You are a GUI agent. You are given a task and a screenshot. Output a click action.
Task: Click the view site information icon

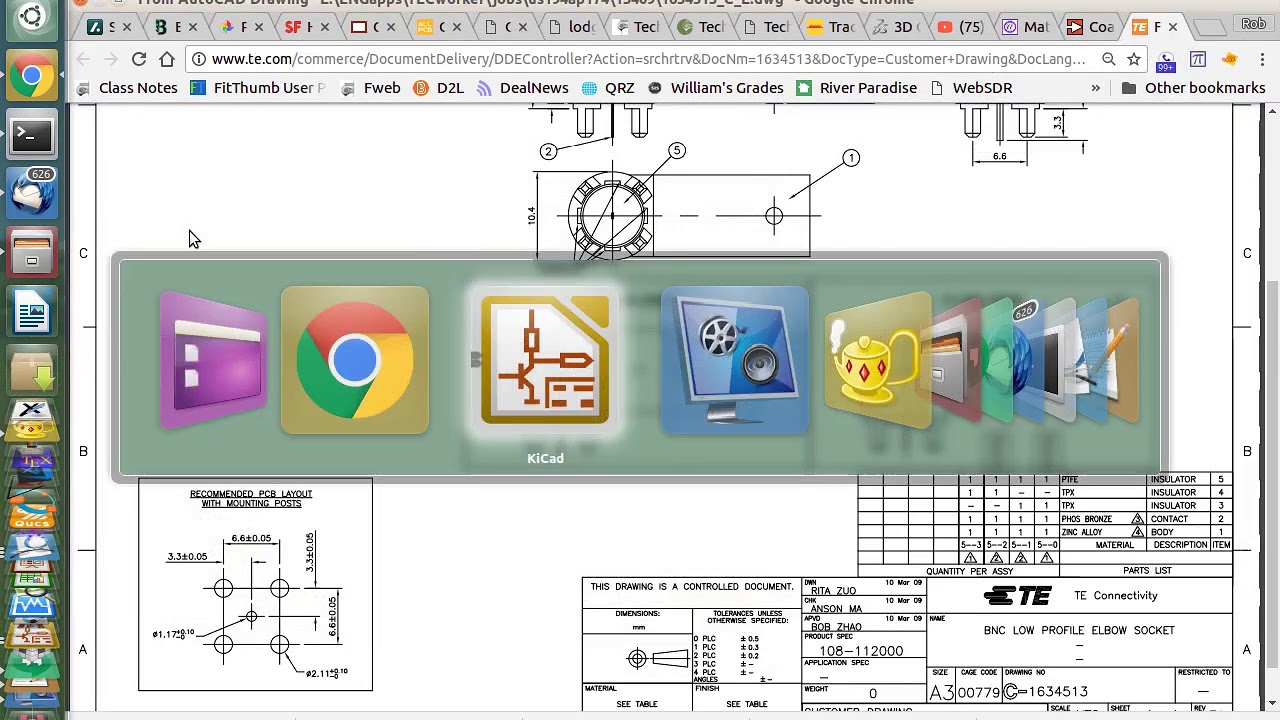tap(199, 59)
